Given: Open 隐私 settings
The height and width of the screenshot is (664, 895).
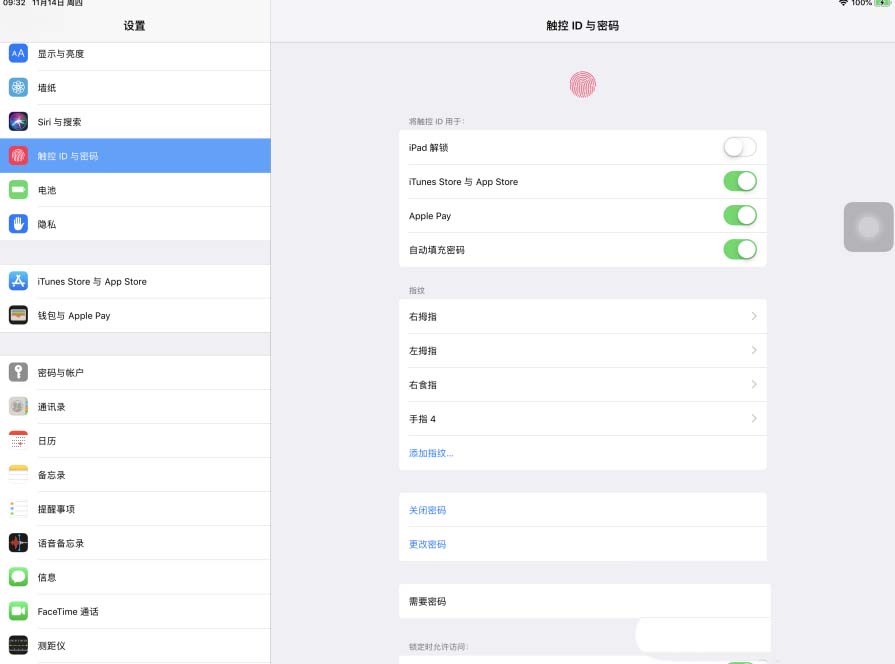Looking at the screenshot, I should (135, 224).
